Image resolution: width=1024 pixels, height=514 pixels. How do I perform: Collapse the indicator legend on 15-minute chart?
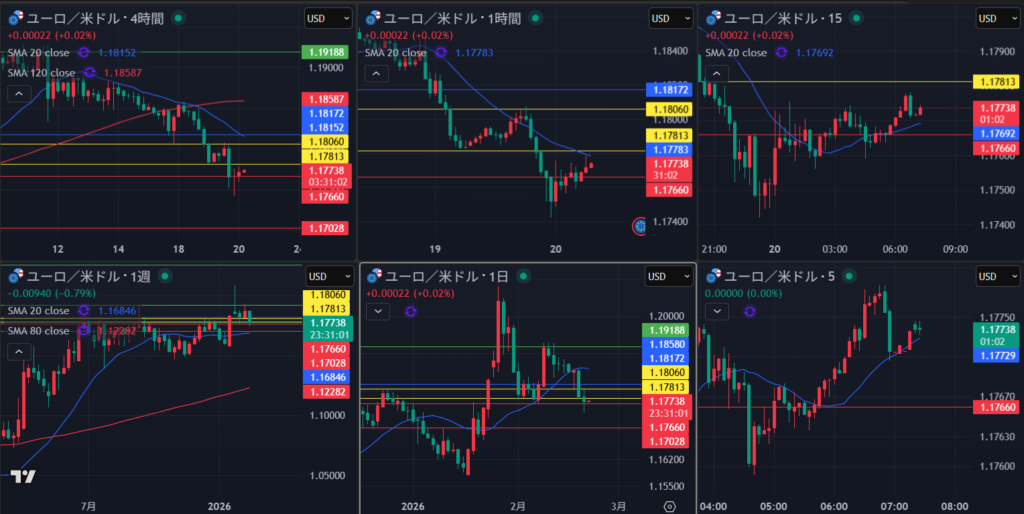(719, 73)
